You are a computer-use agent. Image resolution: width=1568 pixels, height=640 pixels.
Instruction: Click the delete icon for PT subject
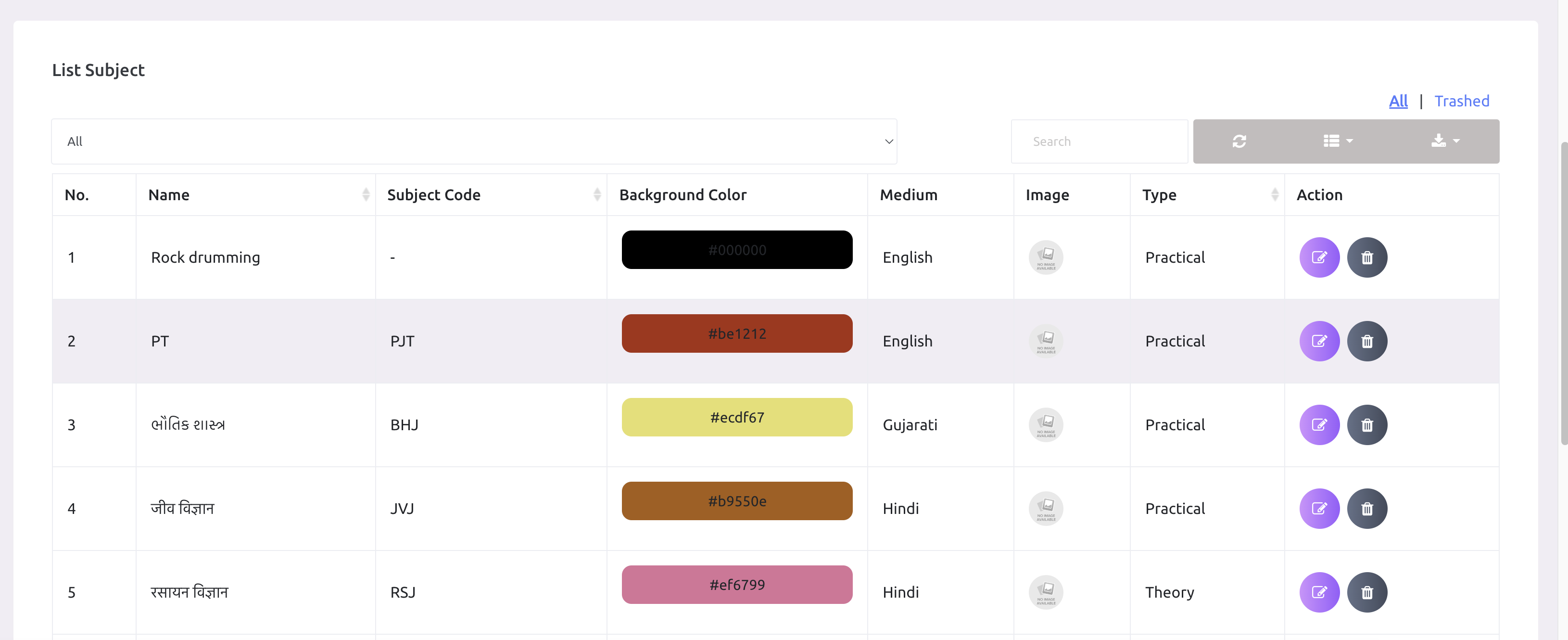tap(1366, 340)
